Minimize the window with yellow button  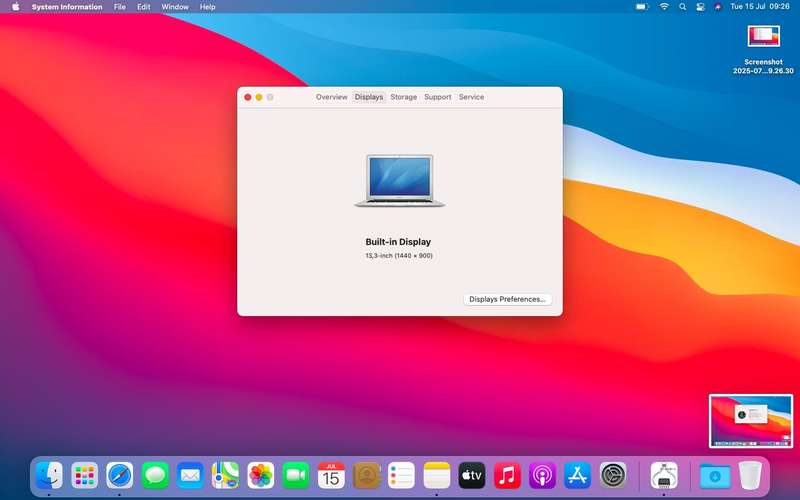tap(259, 97)
